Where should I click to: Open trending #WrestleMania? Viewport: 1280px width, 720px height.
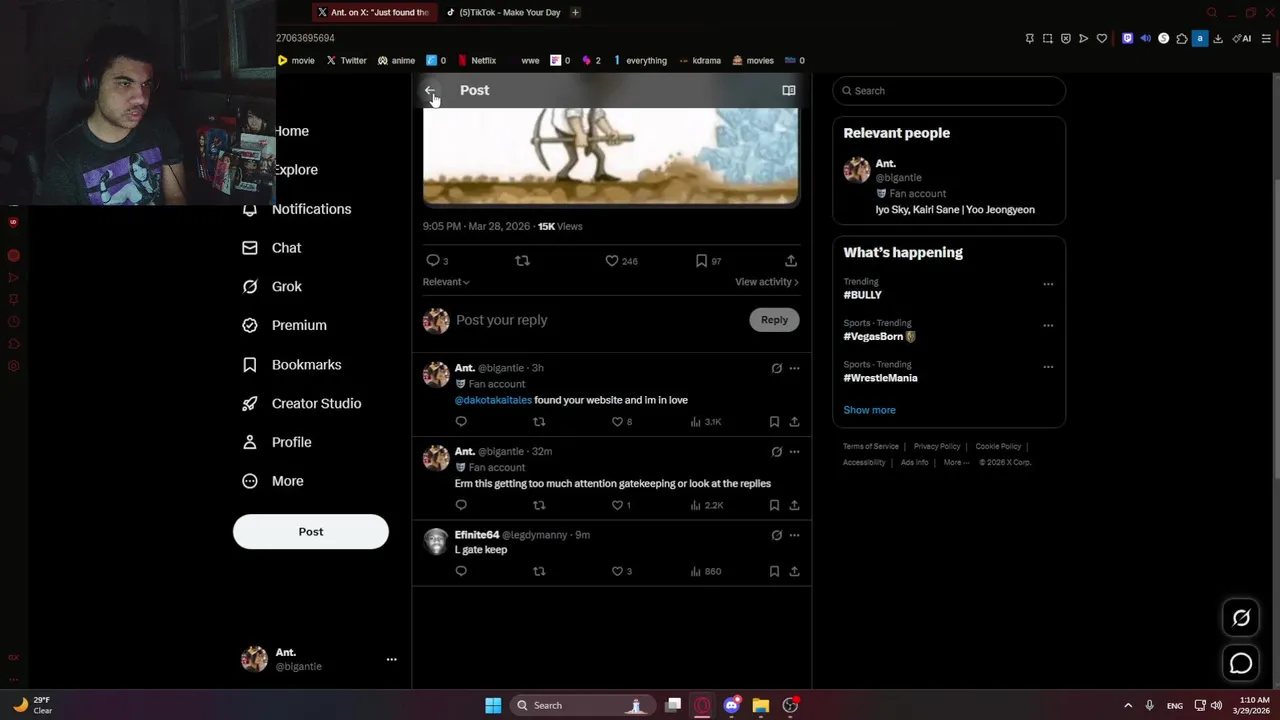[880, 378]
